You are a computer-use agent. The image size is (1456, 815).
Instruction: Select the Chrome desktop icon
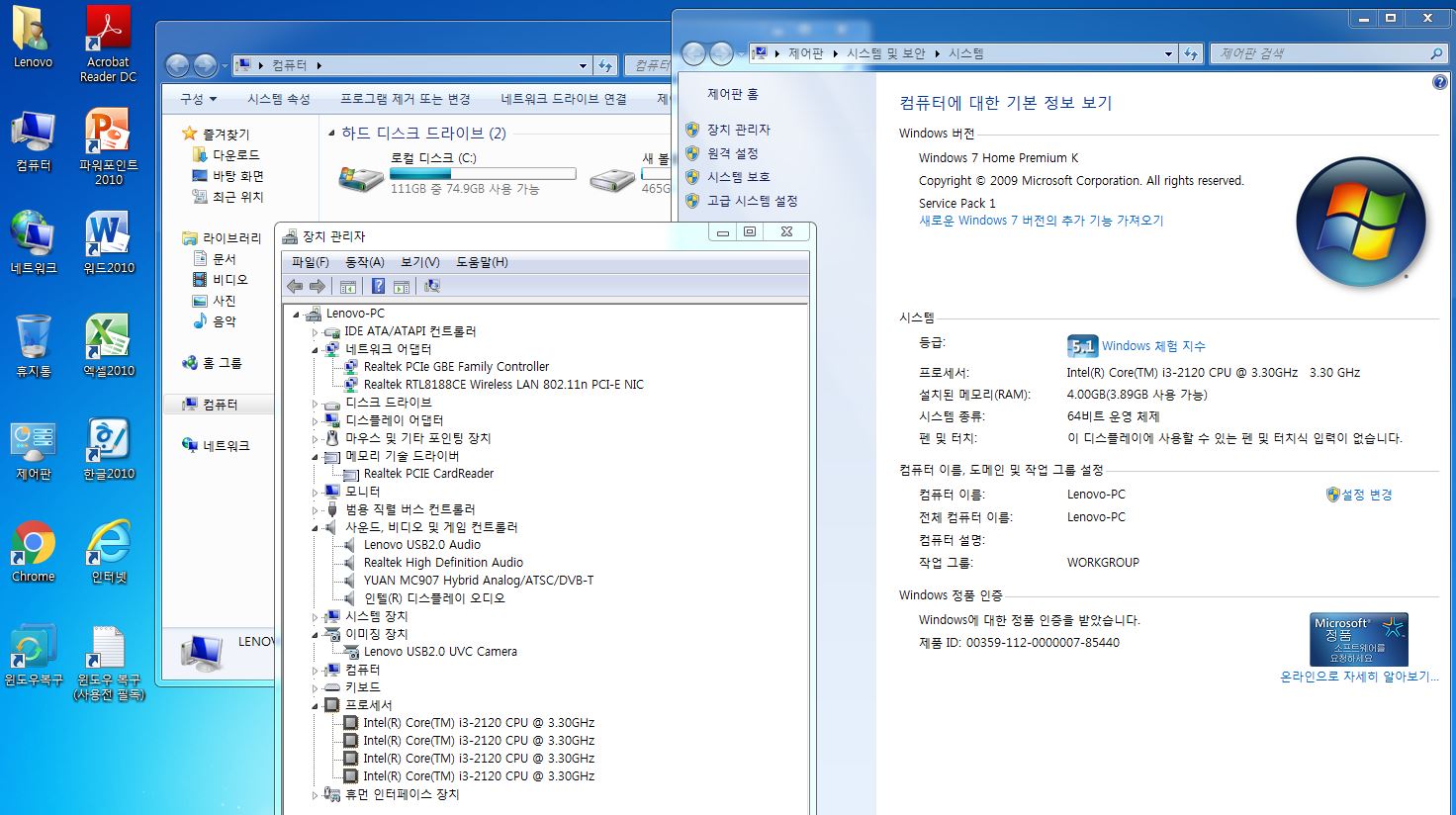point(33,551)
